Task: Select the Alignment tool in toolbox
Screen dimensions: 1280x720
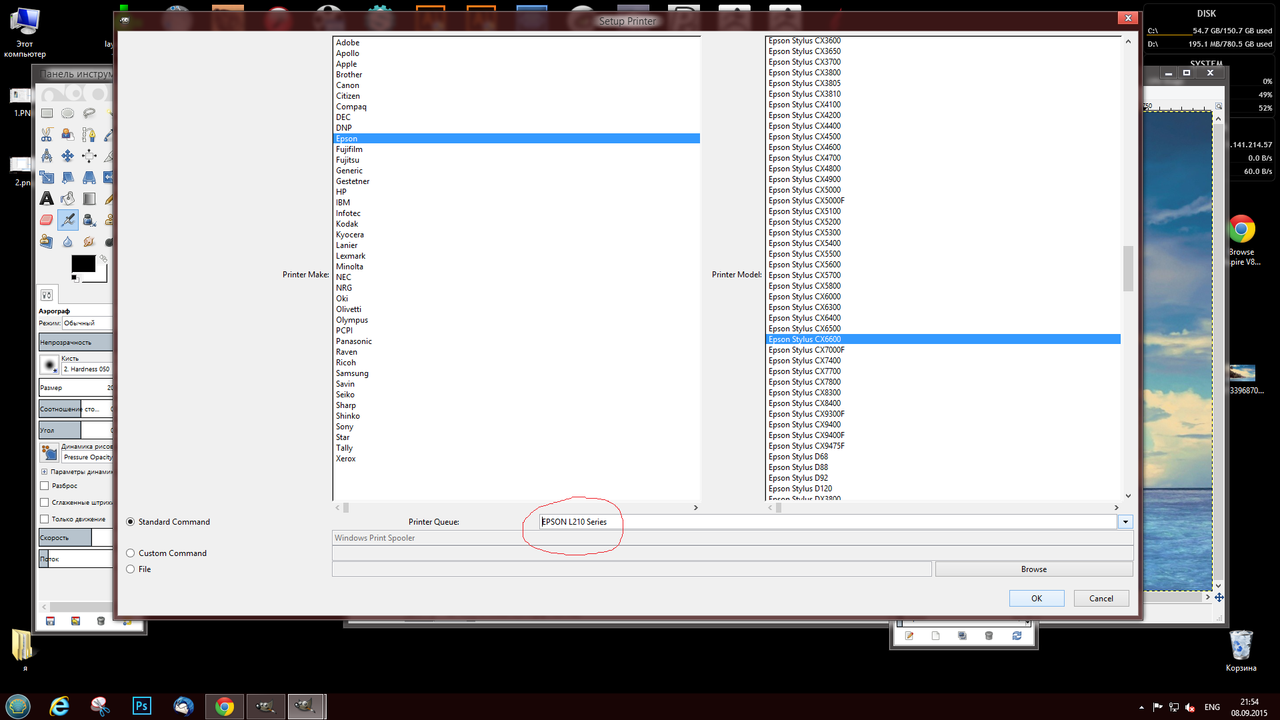Action: pyautogui.click(x=89, y=156)
